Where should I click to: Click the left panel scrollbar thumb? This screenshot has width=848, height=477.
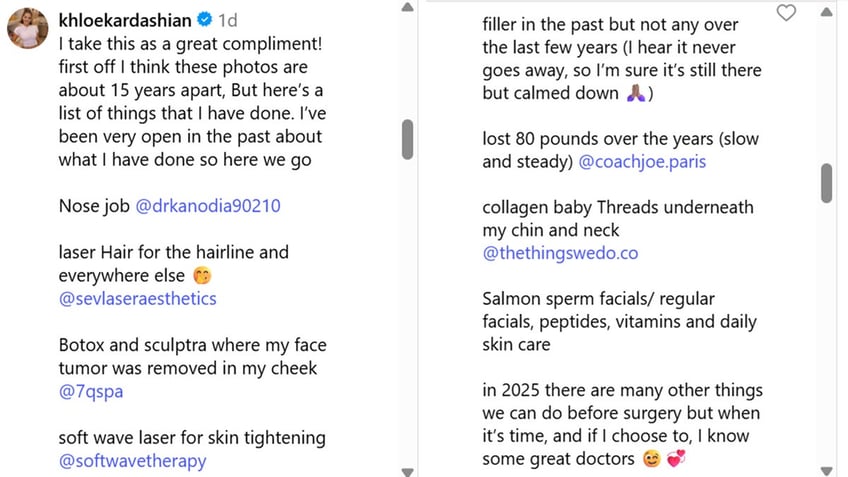(408, 140)
